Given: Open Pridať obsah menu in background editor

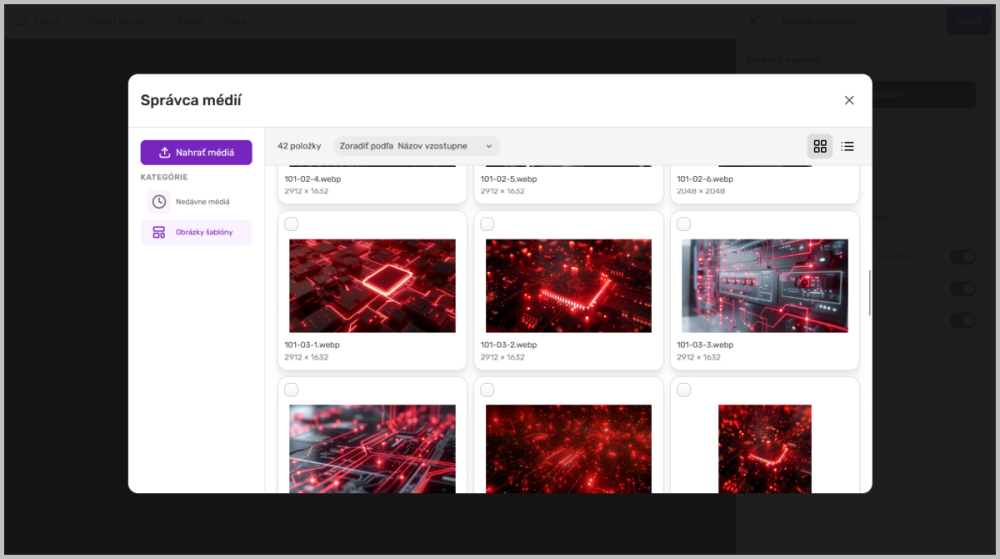Looking at the screenshot, I should (x=122, y=21).
